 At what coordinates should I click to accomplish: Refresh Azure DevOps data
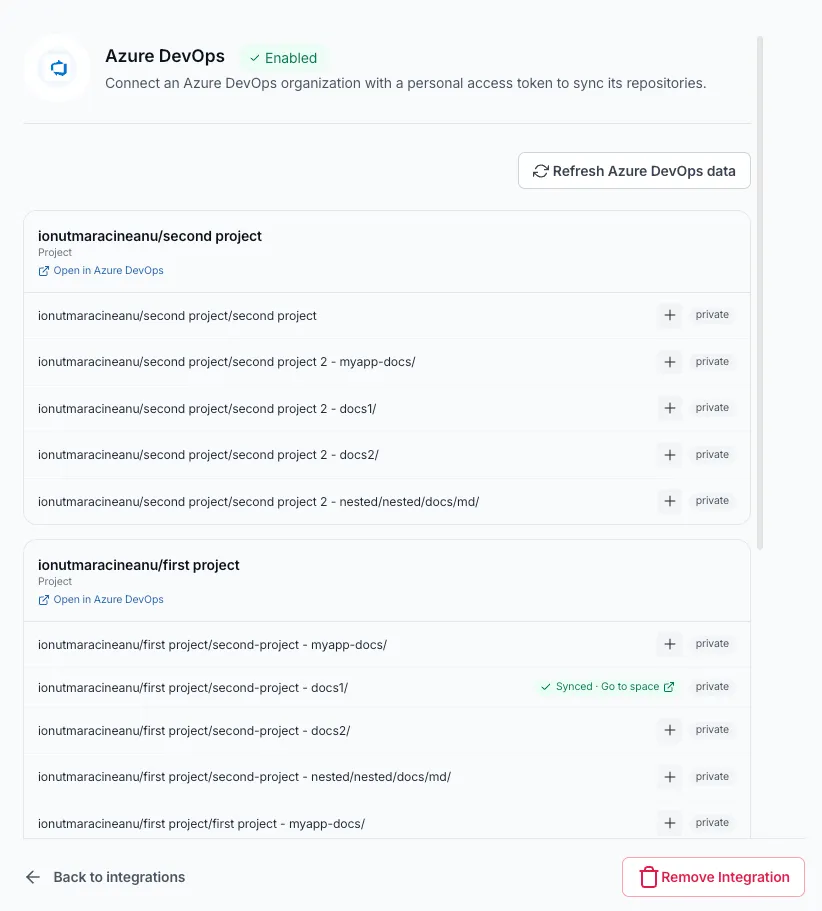(x=634, y=171)
